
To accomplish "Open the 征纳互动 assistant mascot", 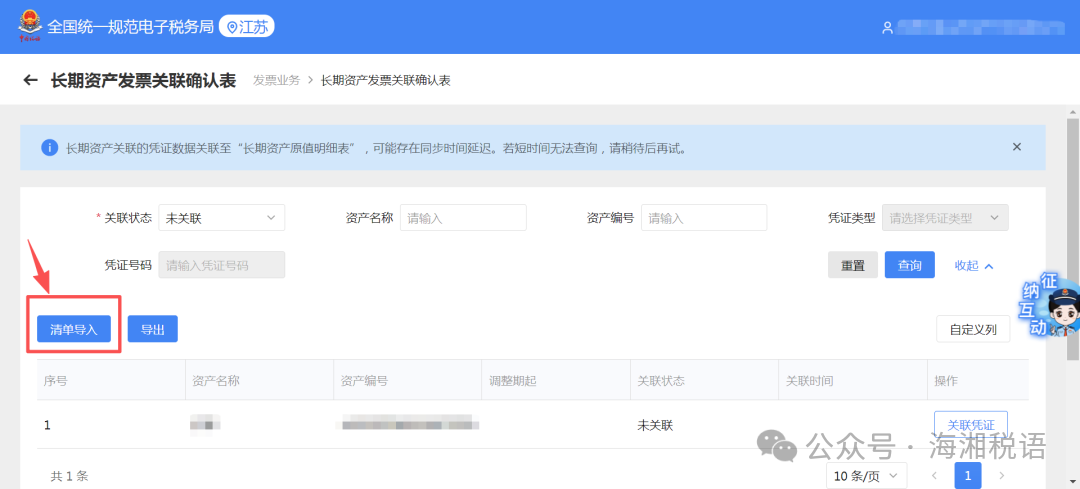I will [1050, 308].
